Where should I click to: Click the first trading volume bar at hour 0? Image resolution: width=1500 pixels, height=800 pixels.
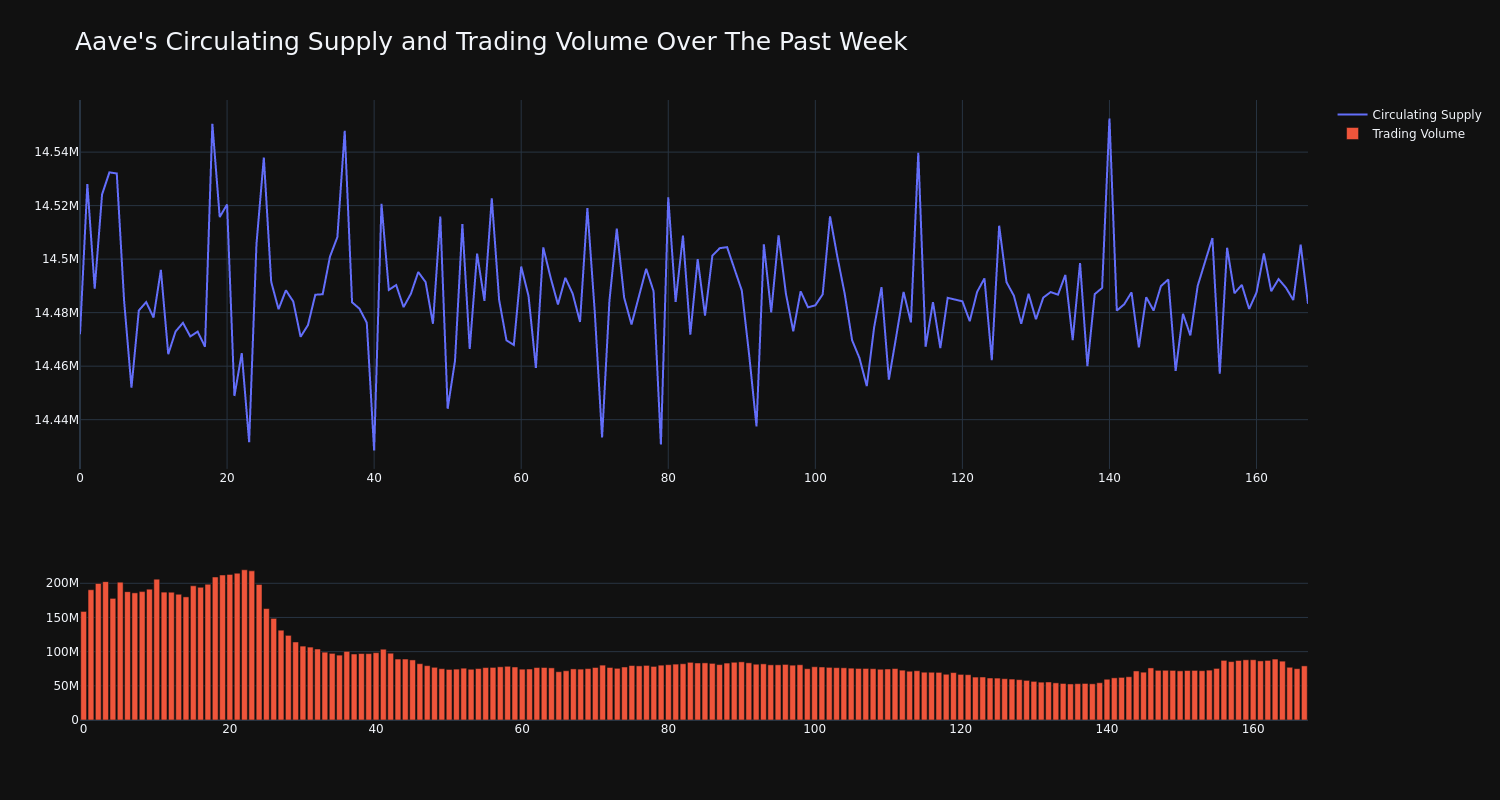click(x=83, y=666)
